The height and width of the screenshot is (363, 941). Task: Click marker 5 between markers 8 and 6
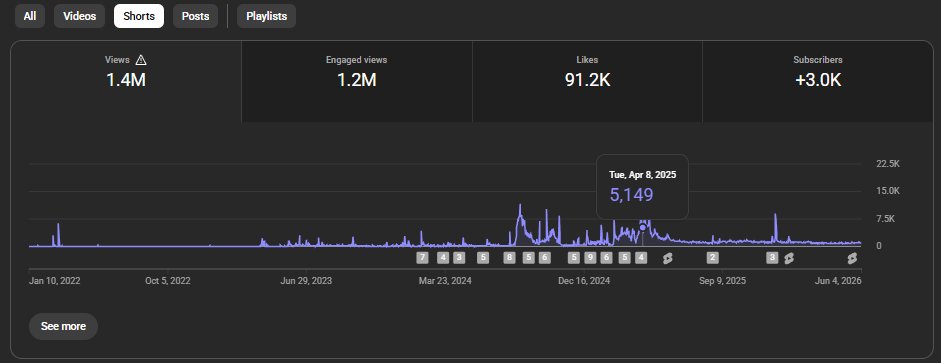click(528, 258)
